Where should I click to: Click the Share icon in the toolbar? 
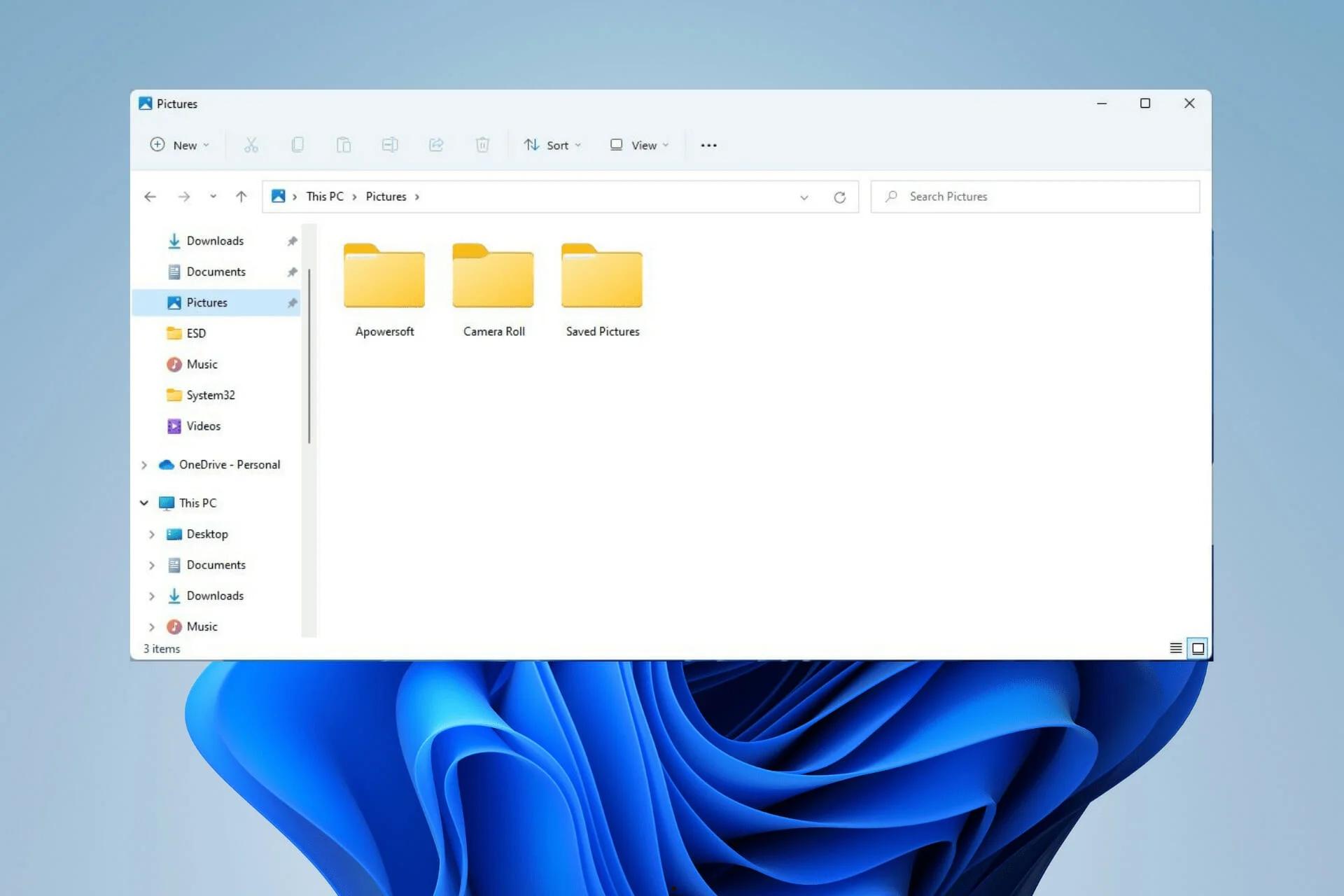click(x=437, y=145)
